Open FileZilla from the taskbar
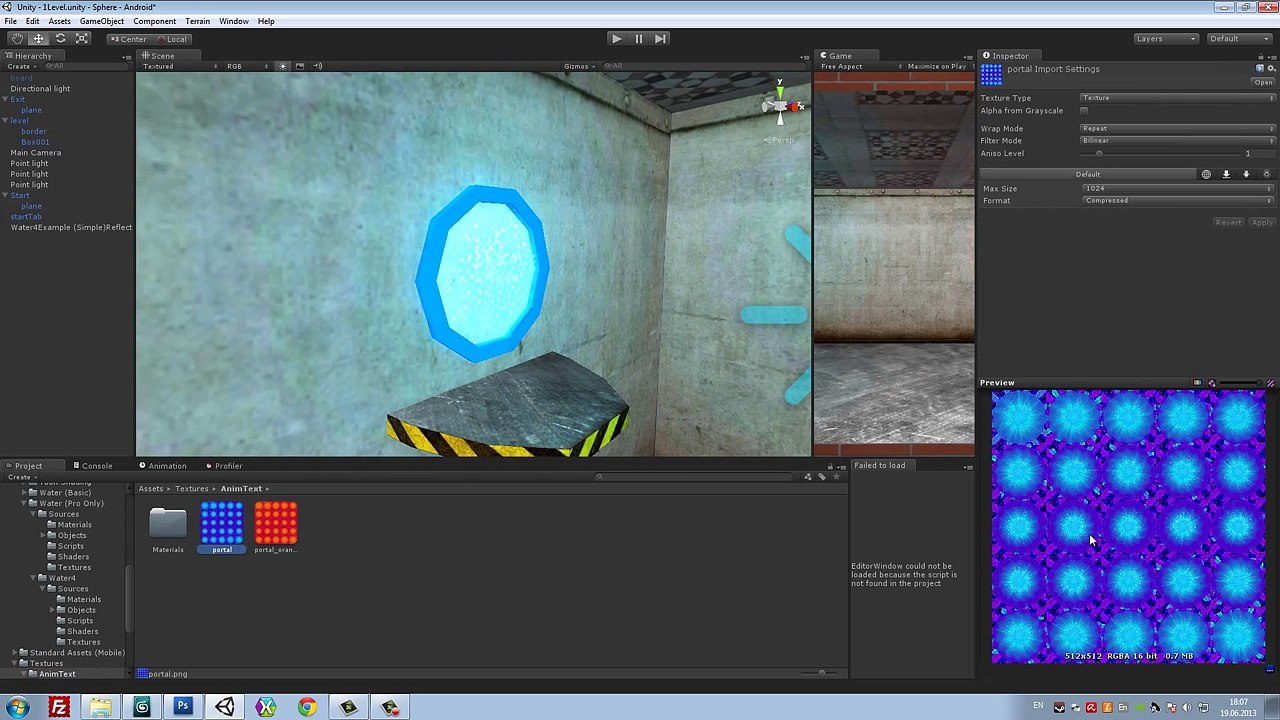The image size is (1280, 720). [59, 707]
